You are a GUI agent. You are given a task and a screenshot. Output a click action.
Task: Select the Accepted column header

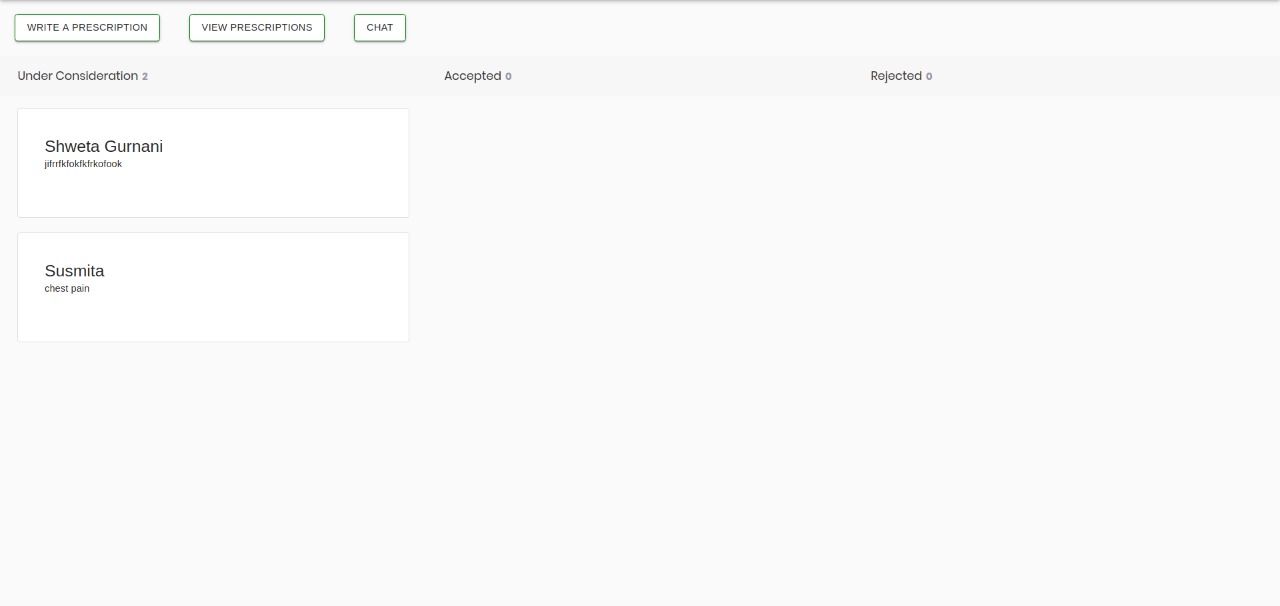click(x=472, y=76)
